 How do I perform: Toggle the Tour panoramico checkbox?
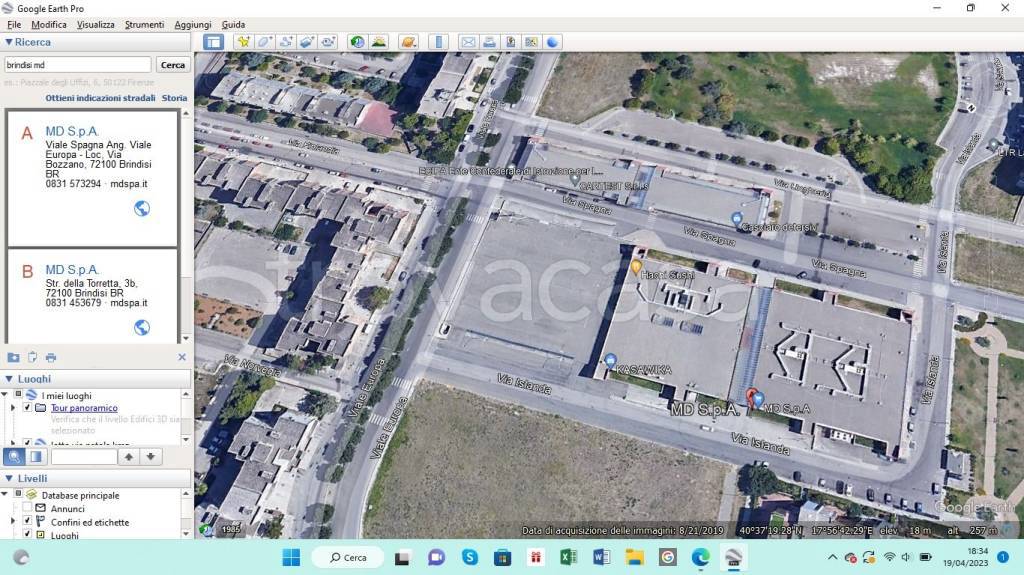[x=27, y=408]
